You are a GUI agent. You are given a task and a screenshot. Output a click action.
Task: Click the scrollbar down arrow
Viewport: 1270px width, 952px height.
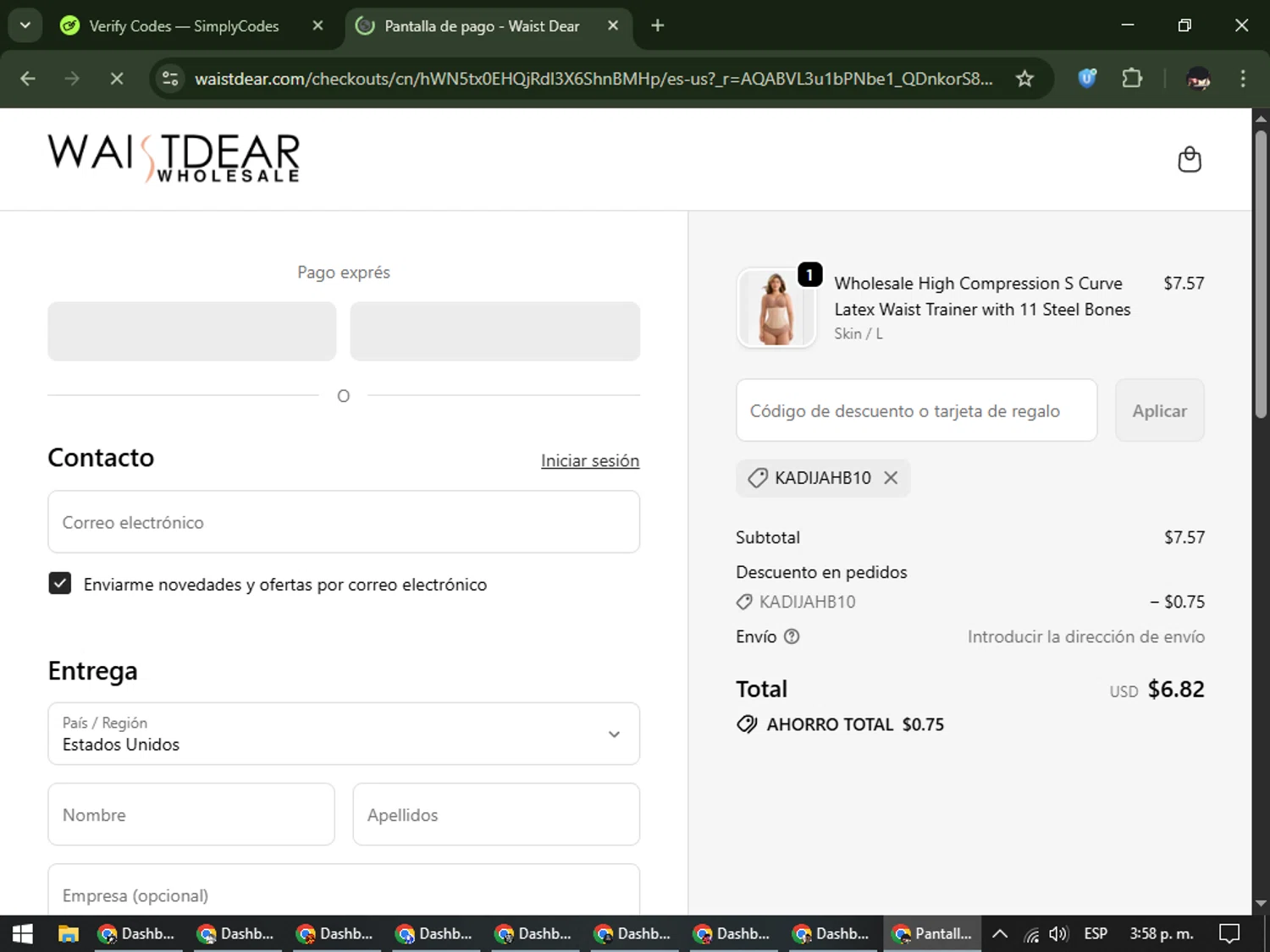point(1261,903)
